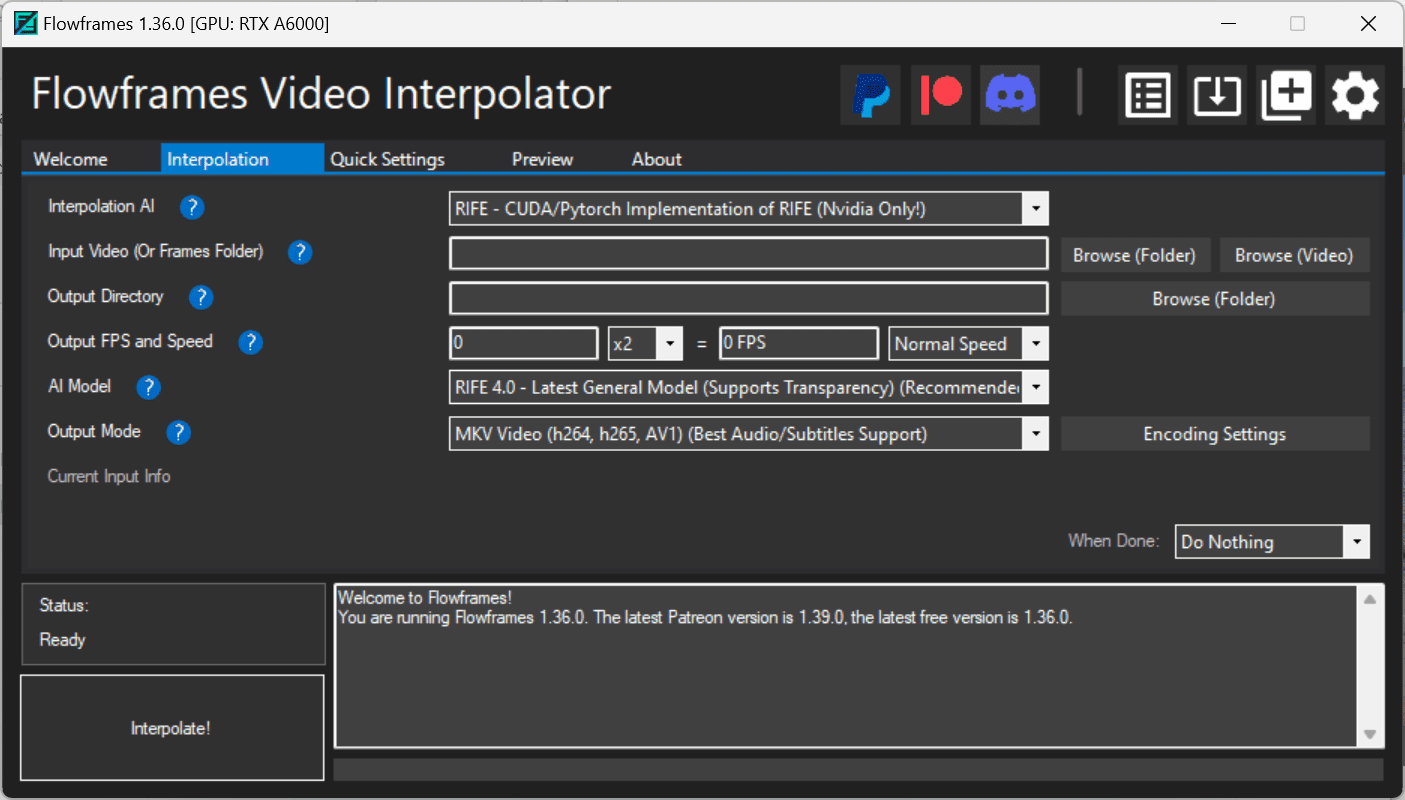Open the interpolation task queue
Viewport: 1405px width, 800px height.
click(x=1147, y=94)
